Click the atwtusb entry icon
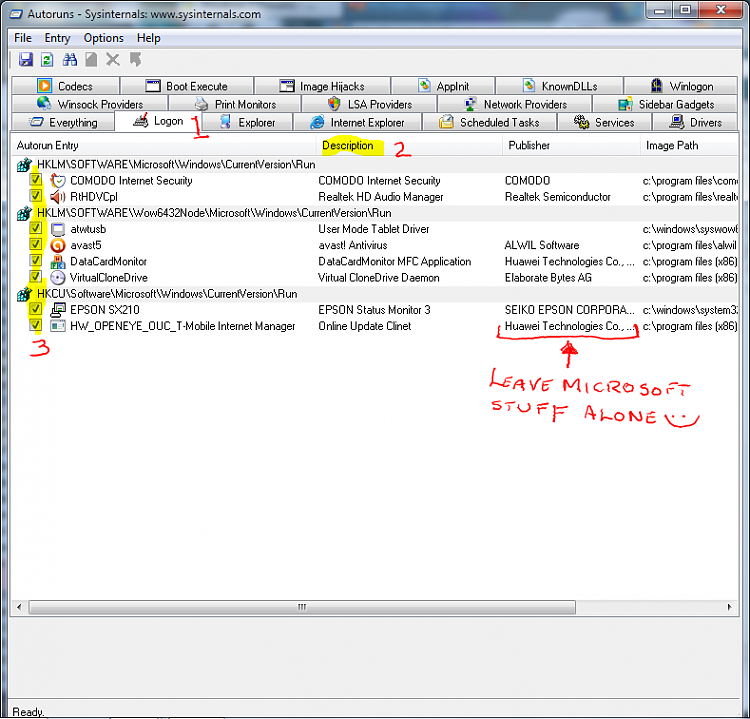This screenshot has width=750, height=719. pos(58,229)
